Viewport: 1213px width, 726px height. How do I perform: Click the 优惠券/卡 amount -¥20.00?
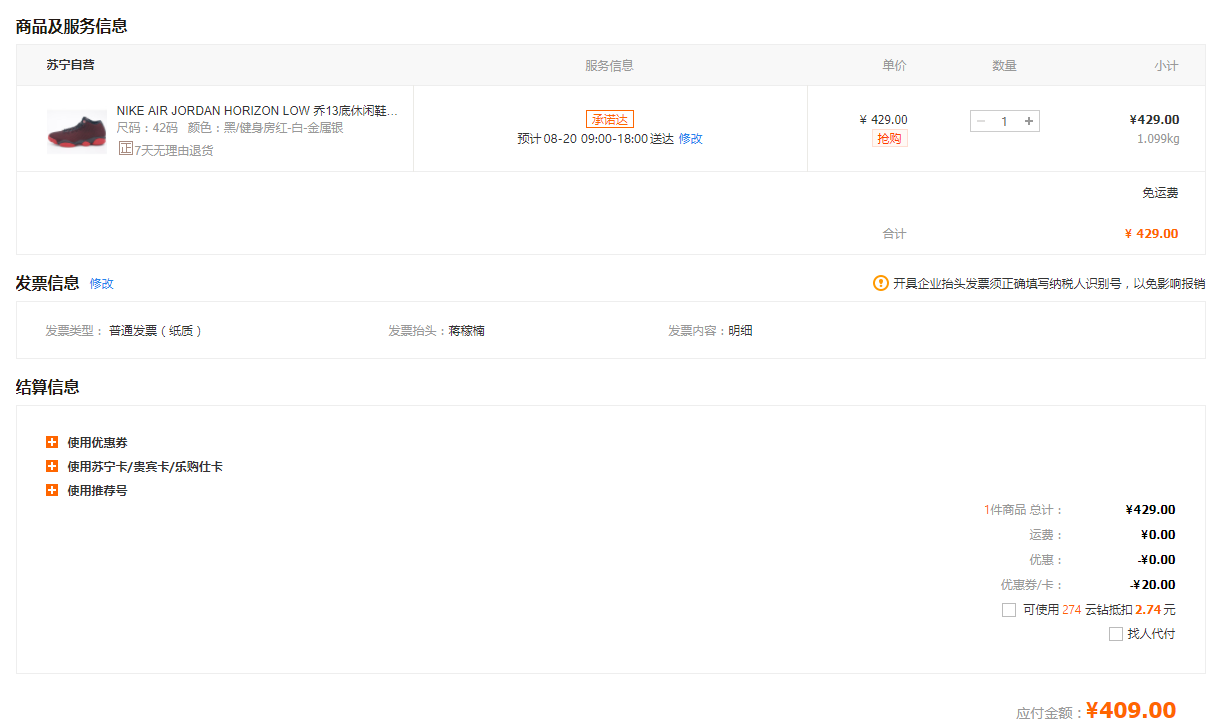click(x=1153, y=585)
